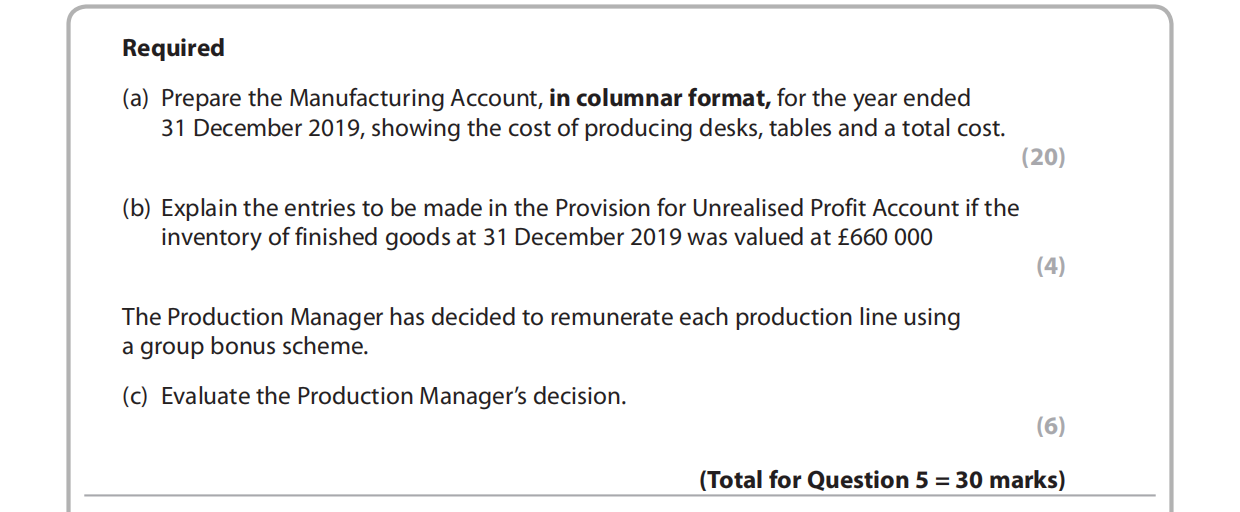
Task: Click the "(6)" marks indicator
Action: click(x=1050, y=426)
